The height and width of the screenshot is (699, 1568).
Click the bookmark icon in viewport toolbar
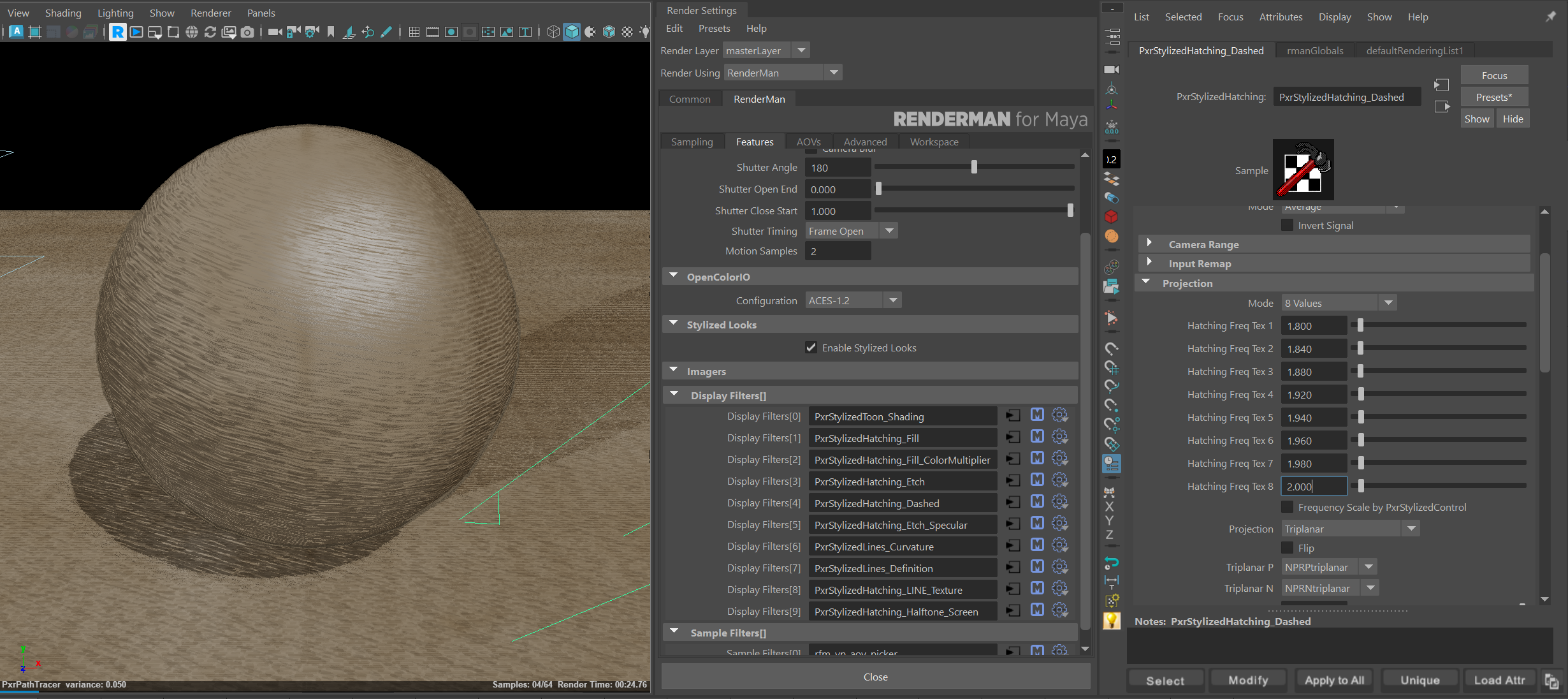[x=330, y=32]
